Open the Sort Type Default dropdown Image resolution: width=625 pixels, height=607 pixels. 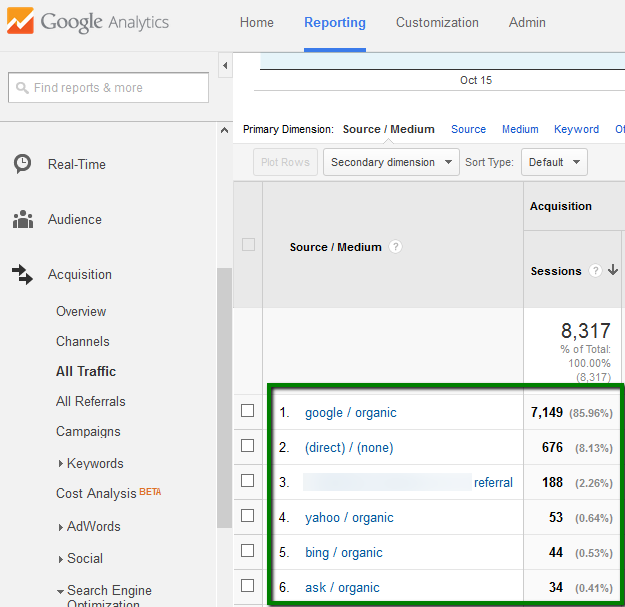(x=554, y=162)
